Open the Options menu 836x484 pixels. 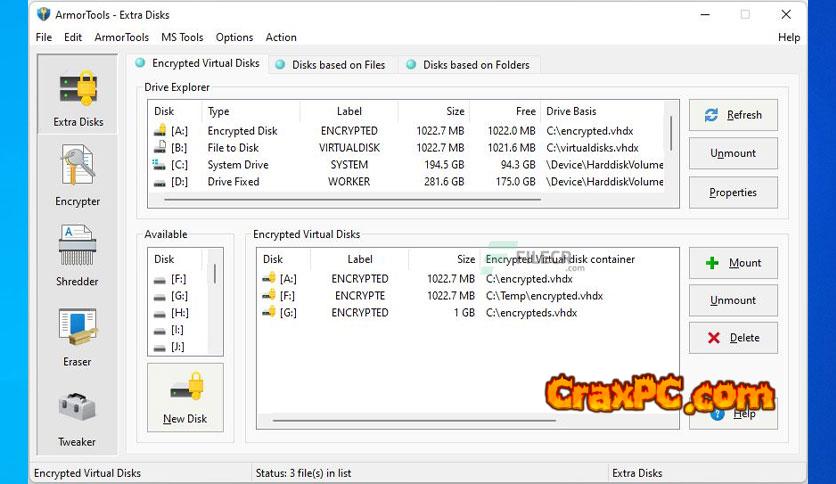tap(234, 37)
